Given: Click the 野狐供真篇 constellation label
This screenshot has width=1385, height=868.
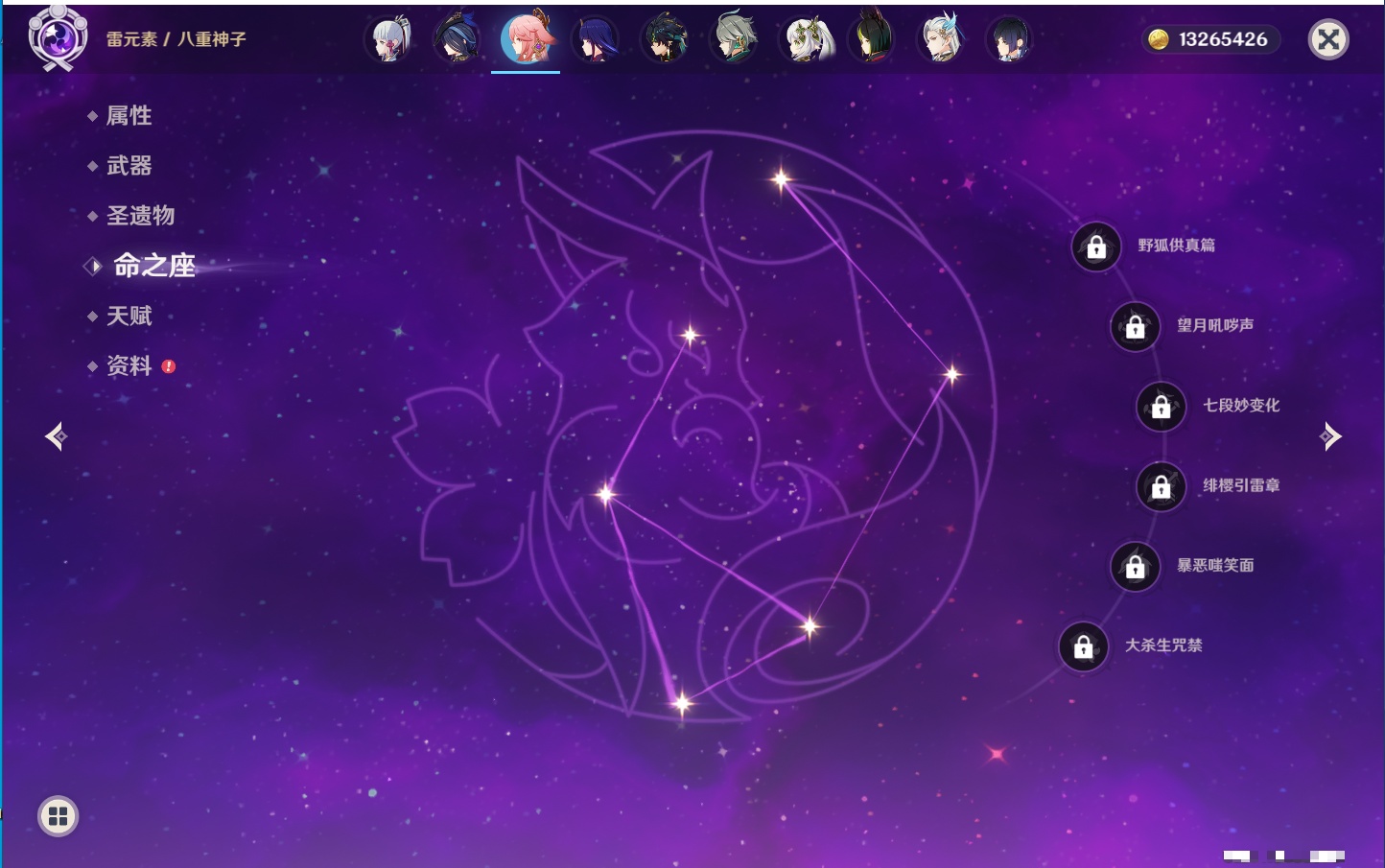Looking at the screenshot, I should [x=1177, y=246].
